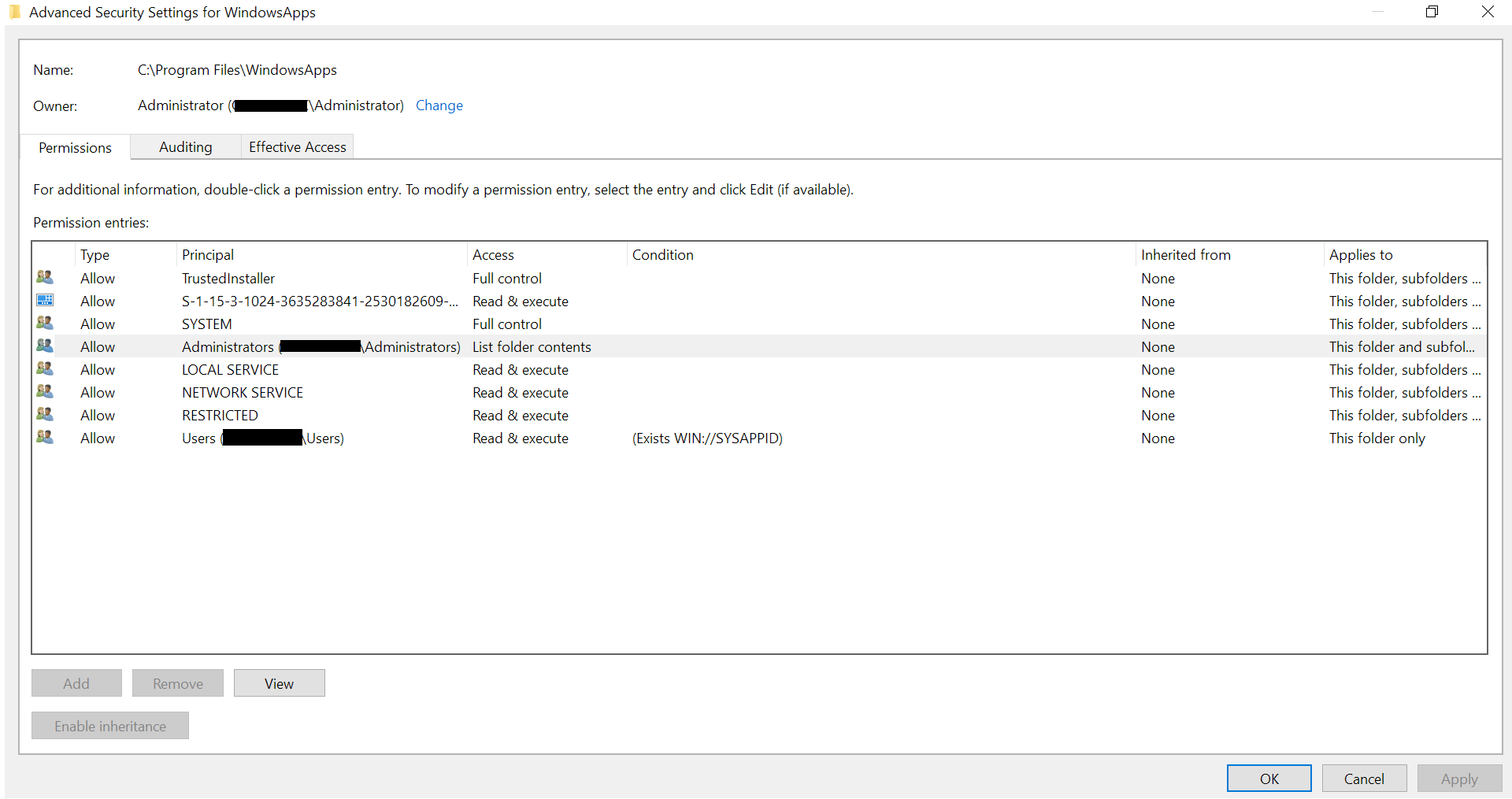Click the Add button
The width and height of the screenshot is (1512, 799).
[76, 683]
